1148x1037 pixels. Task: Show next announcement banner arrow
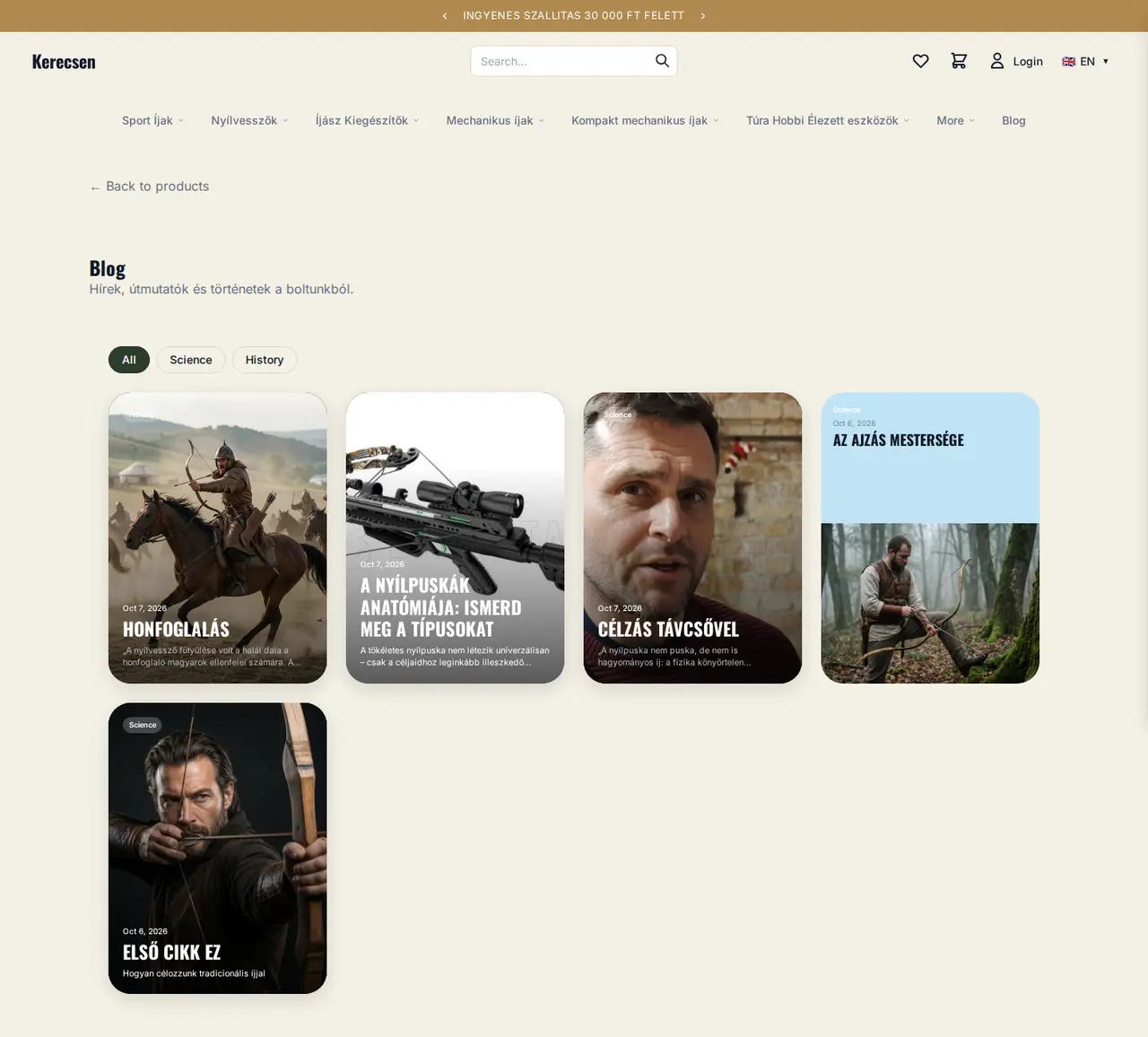click(703, 16)
